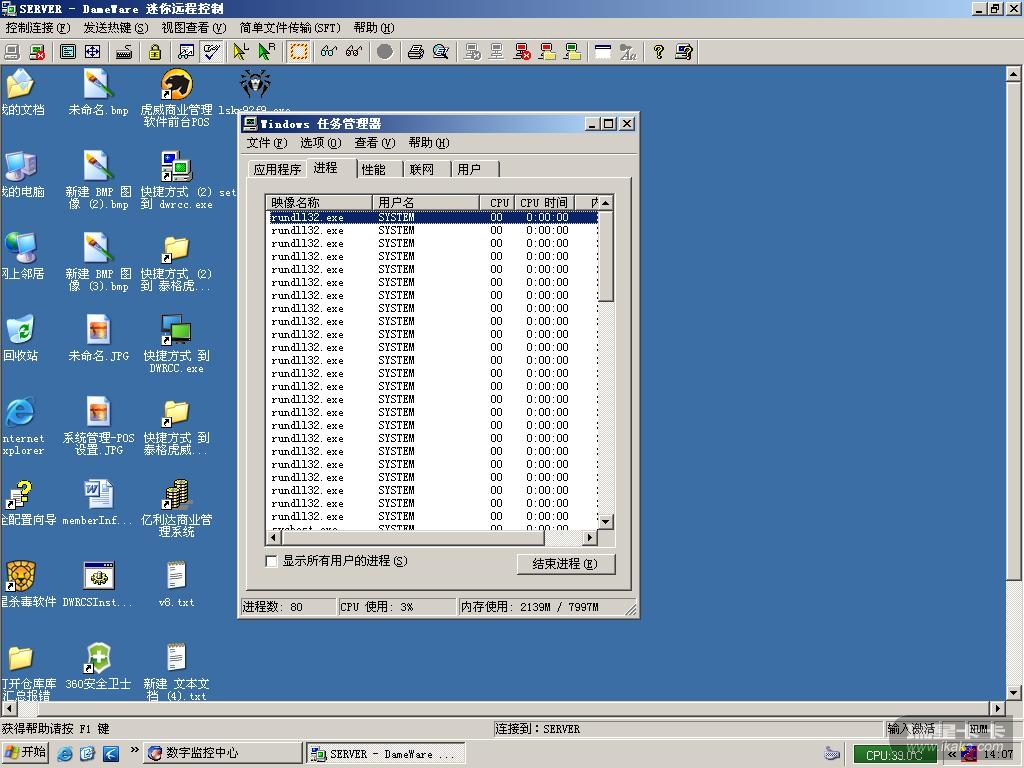Click the yellow question mark help icon
The height and width of the screenshot is (768, 1024).
pyautogui.click(x=659, y=52)
